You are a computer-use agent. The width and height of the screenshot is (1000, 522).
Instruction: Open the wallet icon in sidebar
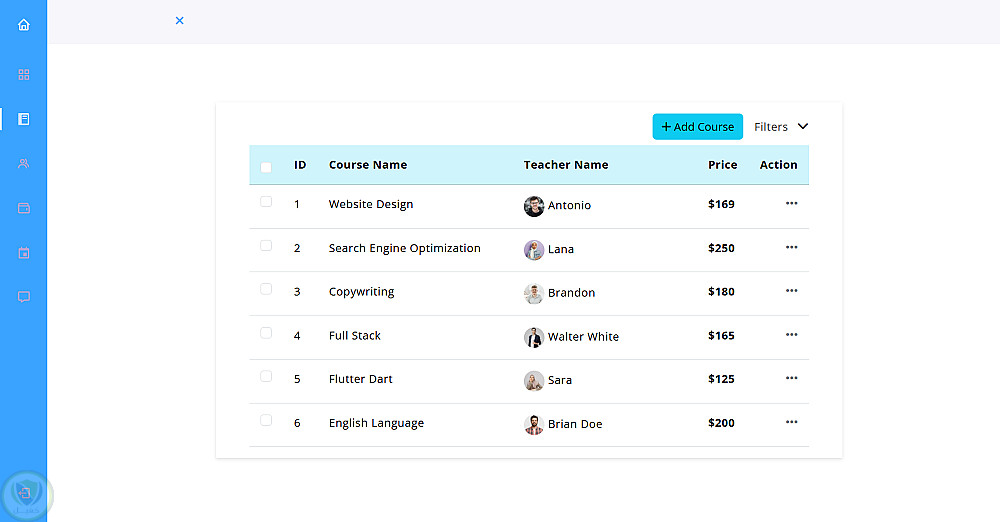point(24,208)
